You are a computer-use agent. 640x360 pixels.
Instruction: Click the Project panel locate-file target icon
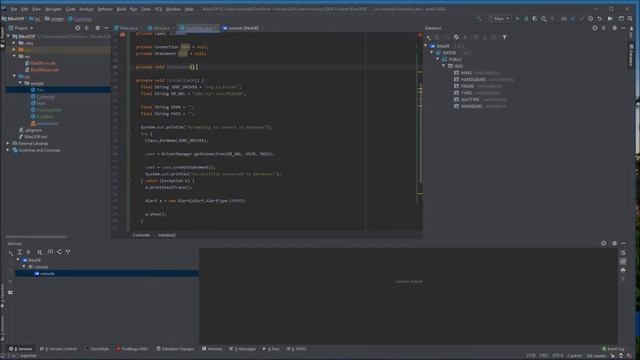(78, 28)
